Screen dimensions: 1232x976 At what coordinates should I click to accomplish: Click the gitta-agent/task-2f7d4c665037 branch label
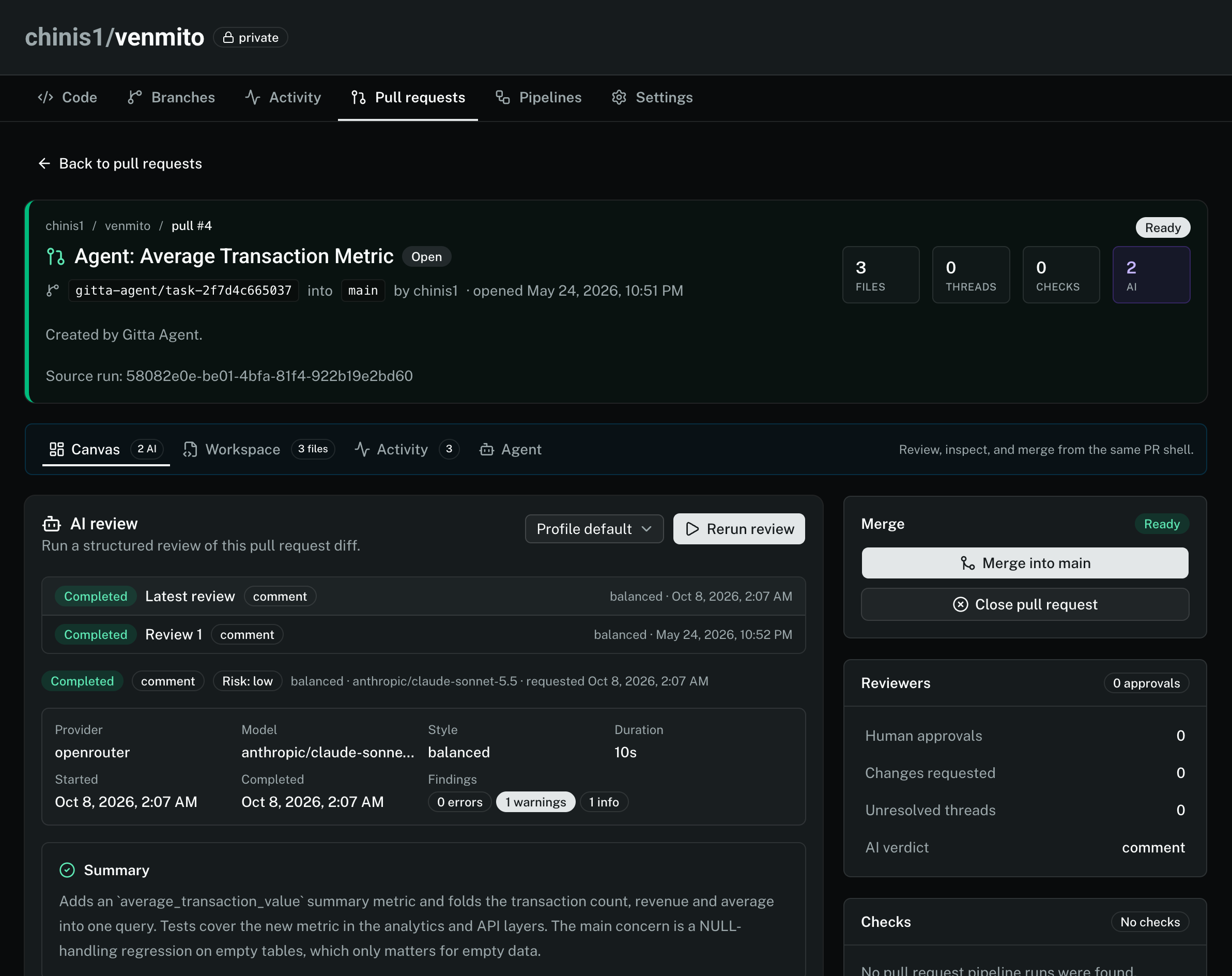pyautogui.click(x=183, y=291)
